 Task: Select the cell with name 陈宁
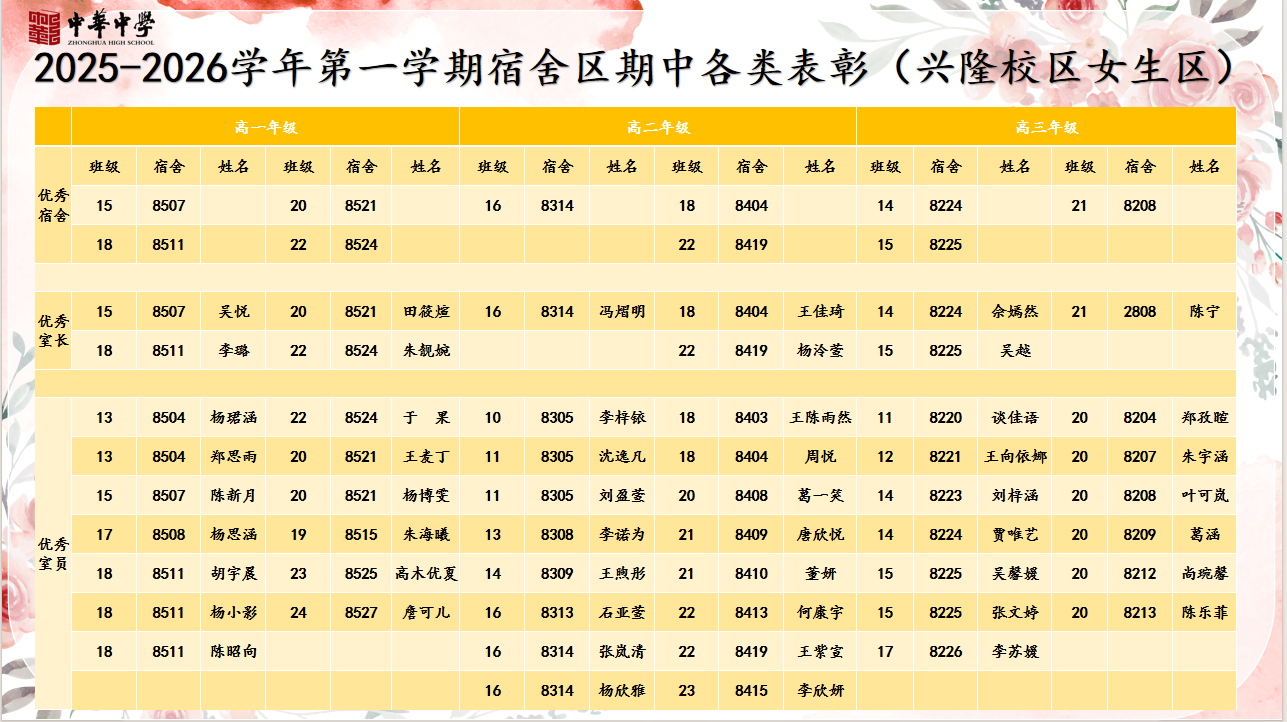pos(1204,312)
